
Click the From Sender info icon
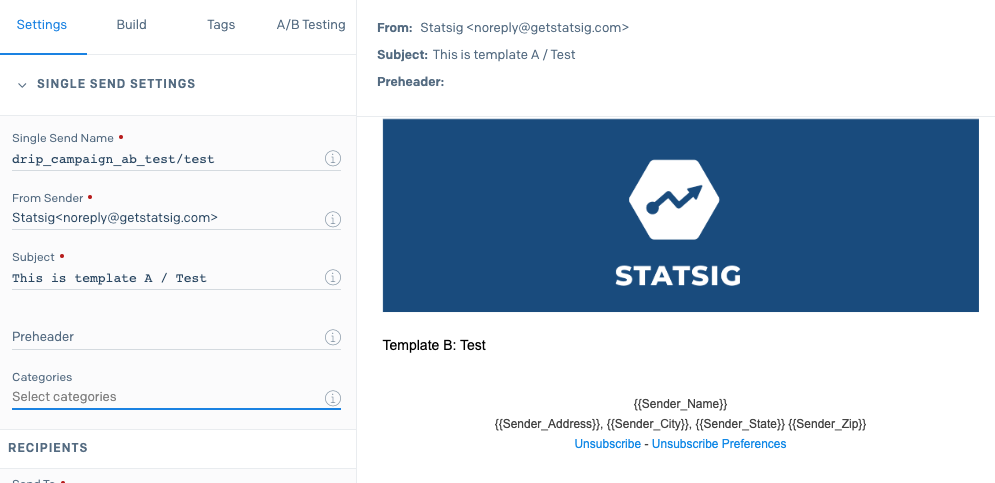[x=333, y=219]
